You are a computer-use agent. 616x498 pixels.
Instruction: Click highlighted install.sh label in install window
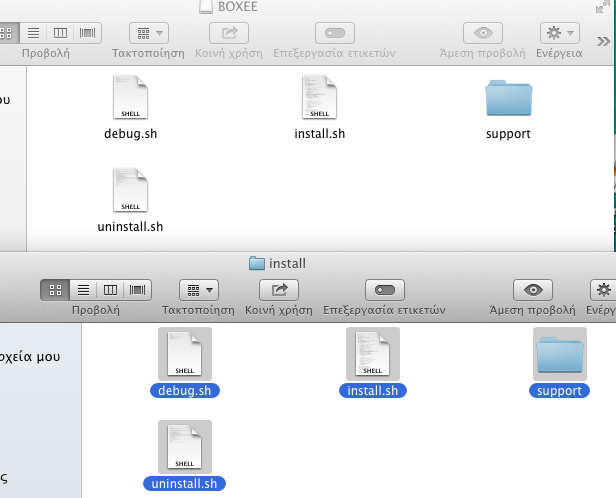click(x=373, y=391)
